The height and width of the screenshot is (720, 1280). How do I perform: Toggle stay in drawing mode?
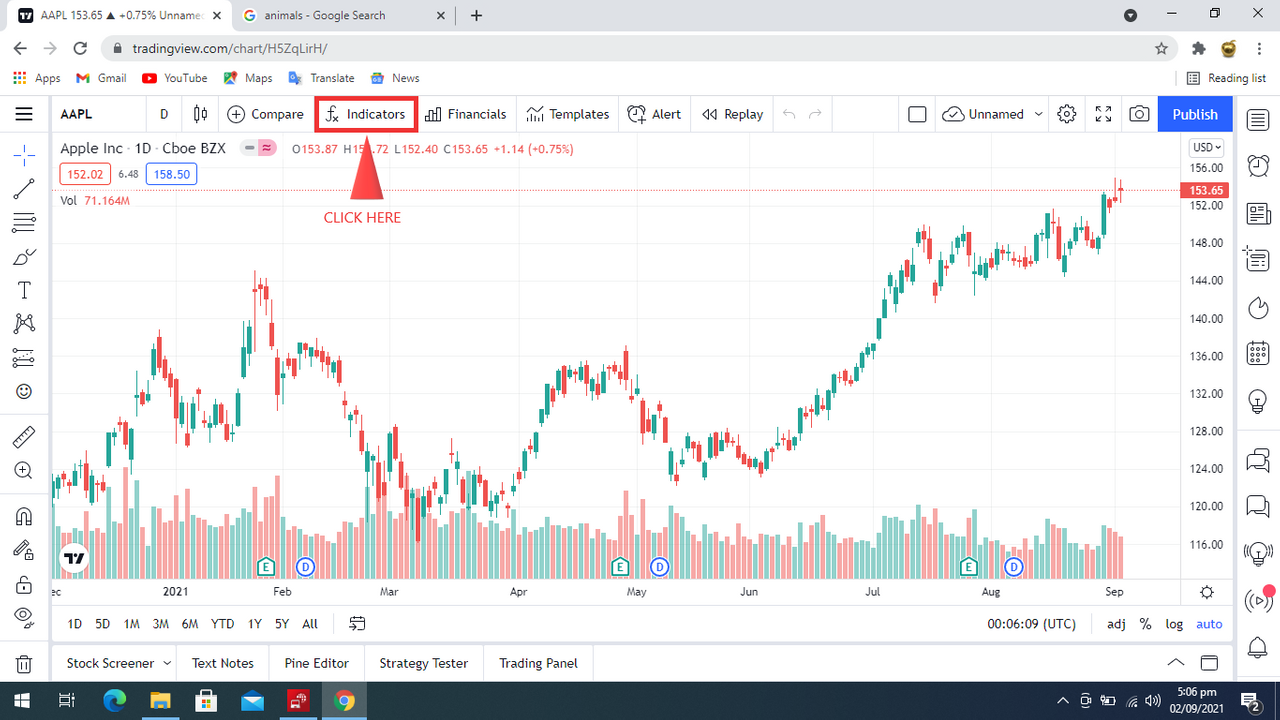tap(24, 550)
